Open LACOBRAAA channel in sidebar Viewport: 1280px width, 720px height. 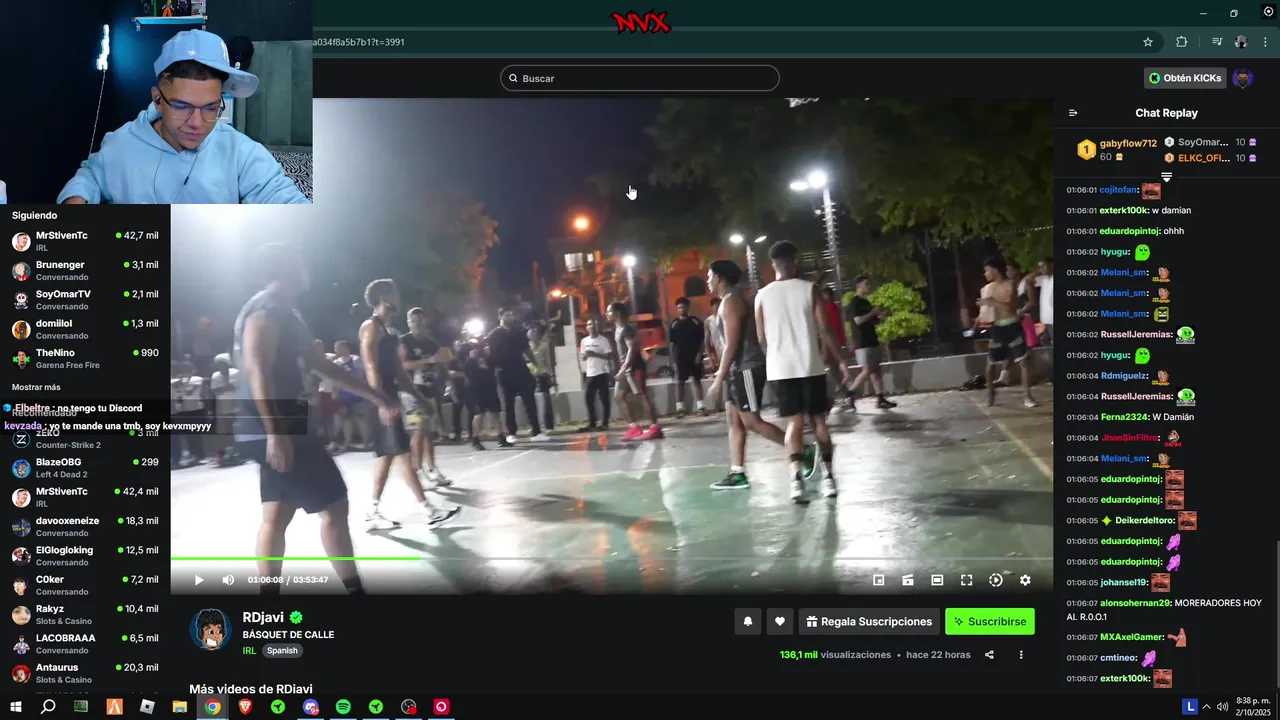pos(85,644)
